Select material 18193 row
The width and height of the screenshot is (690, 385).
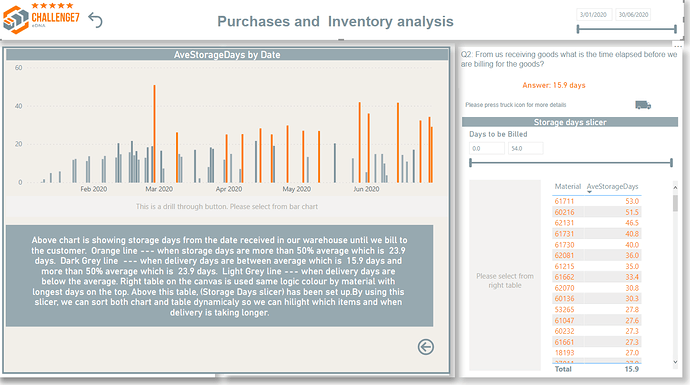point(596,352)
